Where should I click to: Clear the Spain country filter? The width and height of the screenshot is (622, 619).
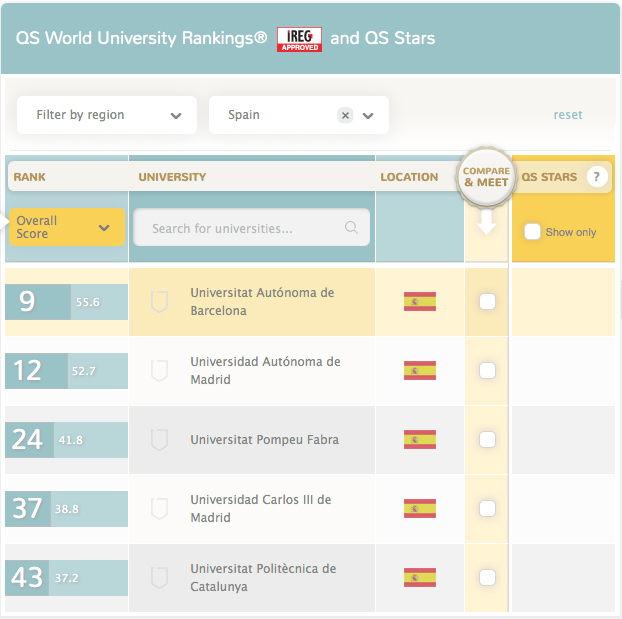(345, 115)
